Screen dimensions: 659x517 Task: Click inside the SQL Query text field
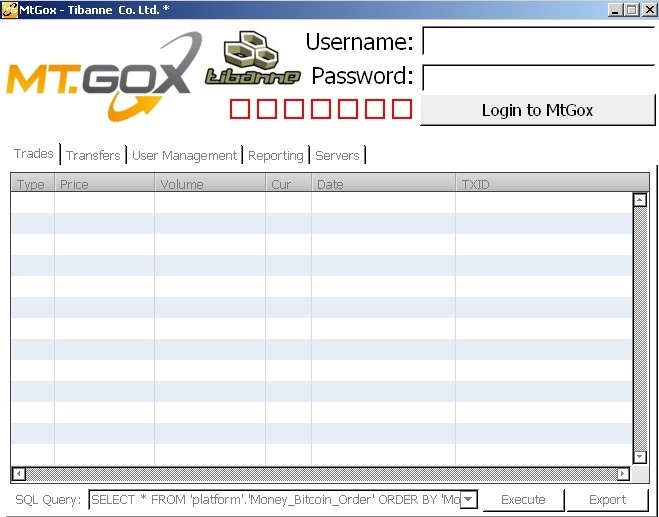[x=275, y=499]
